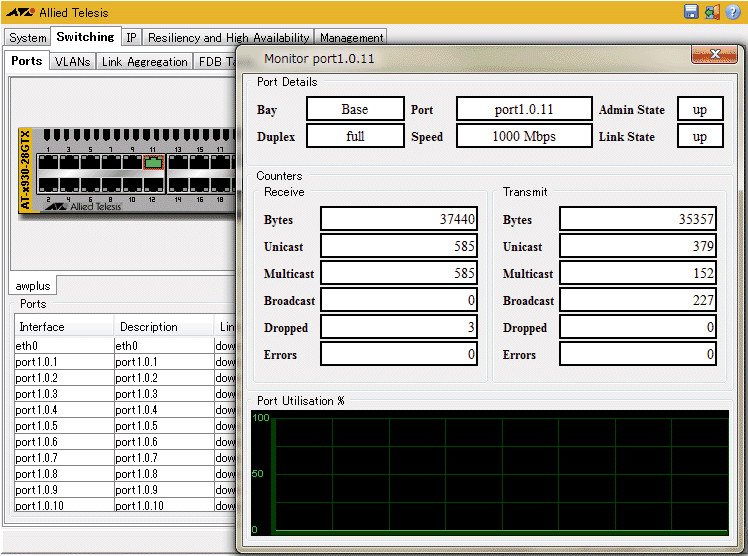Click the Allied Telesis logo in header
Viewport: 748px width, 556px height.
coord(20,12)
